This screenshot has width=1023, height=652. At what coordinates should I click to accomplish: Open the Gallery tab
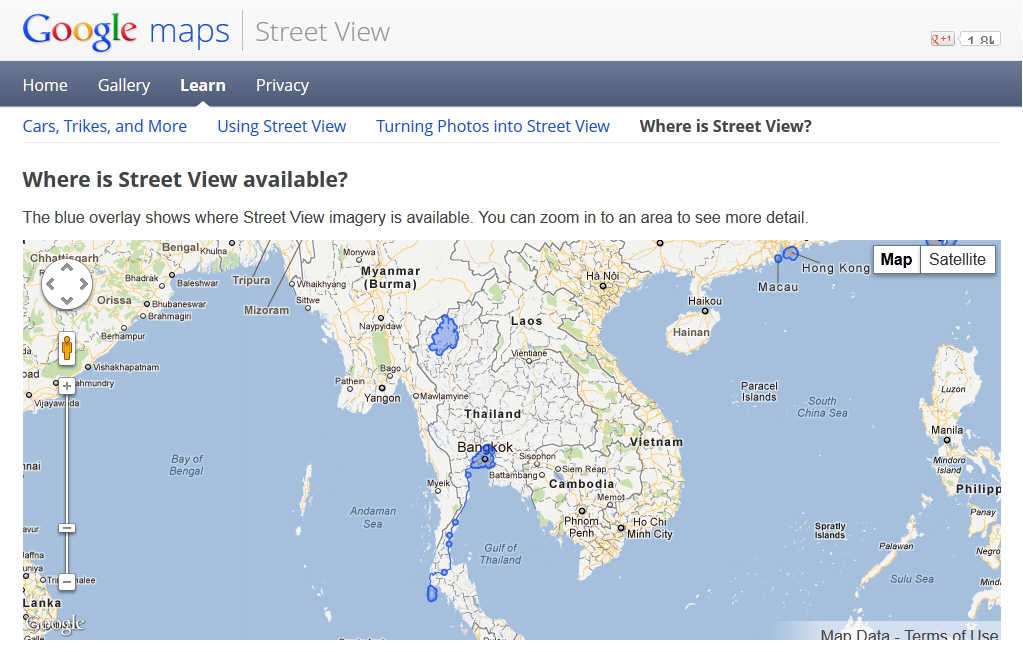[x=124, y=85]
